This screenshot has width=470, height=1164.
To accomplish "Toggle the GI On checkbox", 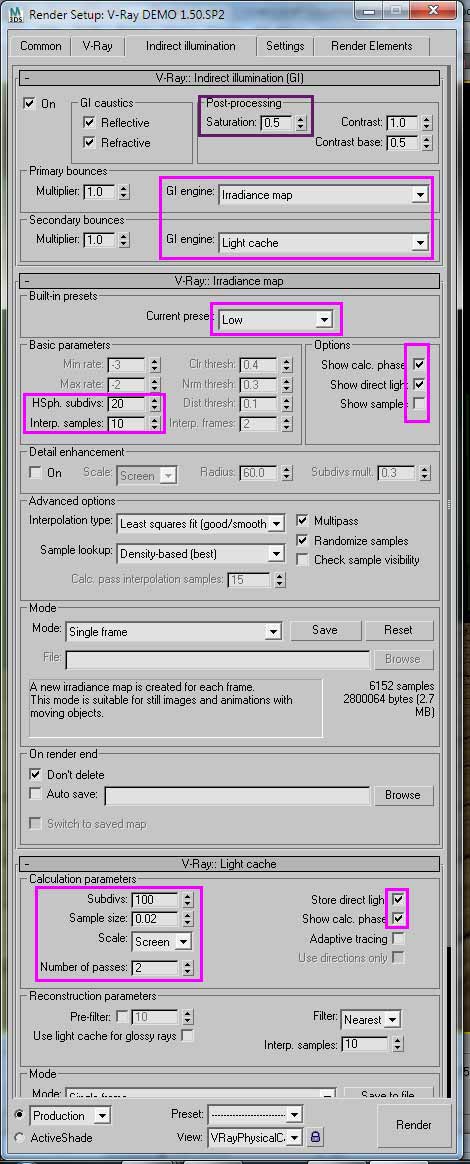I will (x=30, y=104).
